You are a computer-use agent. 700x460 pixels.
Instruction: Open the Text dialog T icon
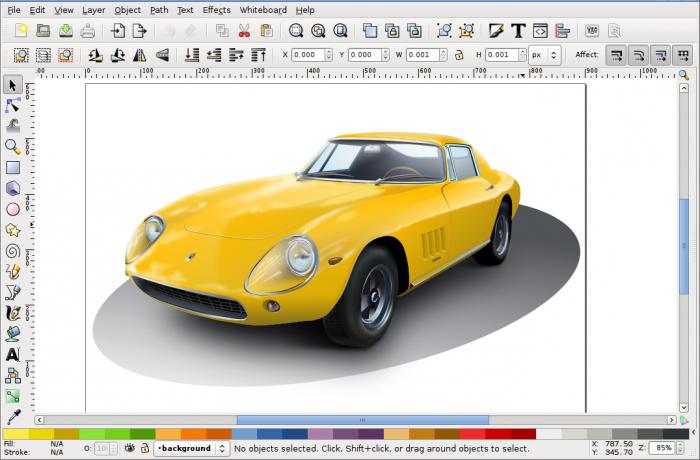[518, 31]
